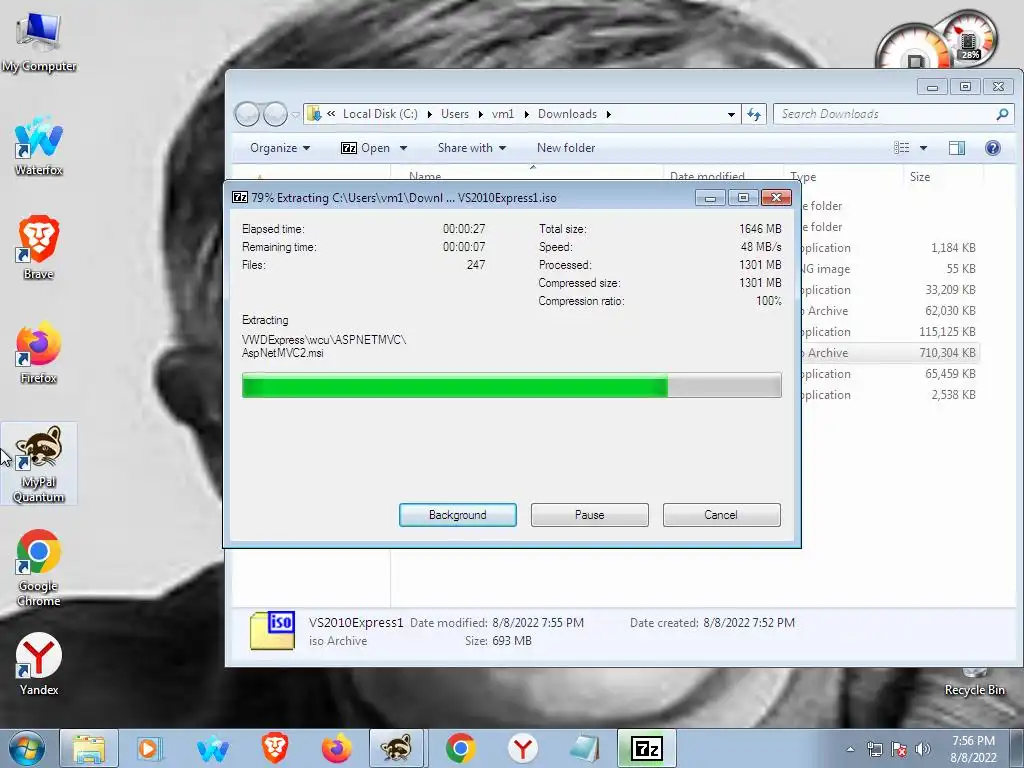The height and width of the screenshot is (768, 1024).
Task: Cancel the 7-Zip extraction
Action: tap(721, 515)
